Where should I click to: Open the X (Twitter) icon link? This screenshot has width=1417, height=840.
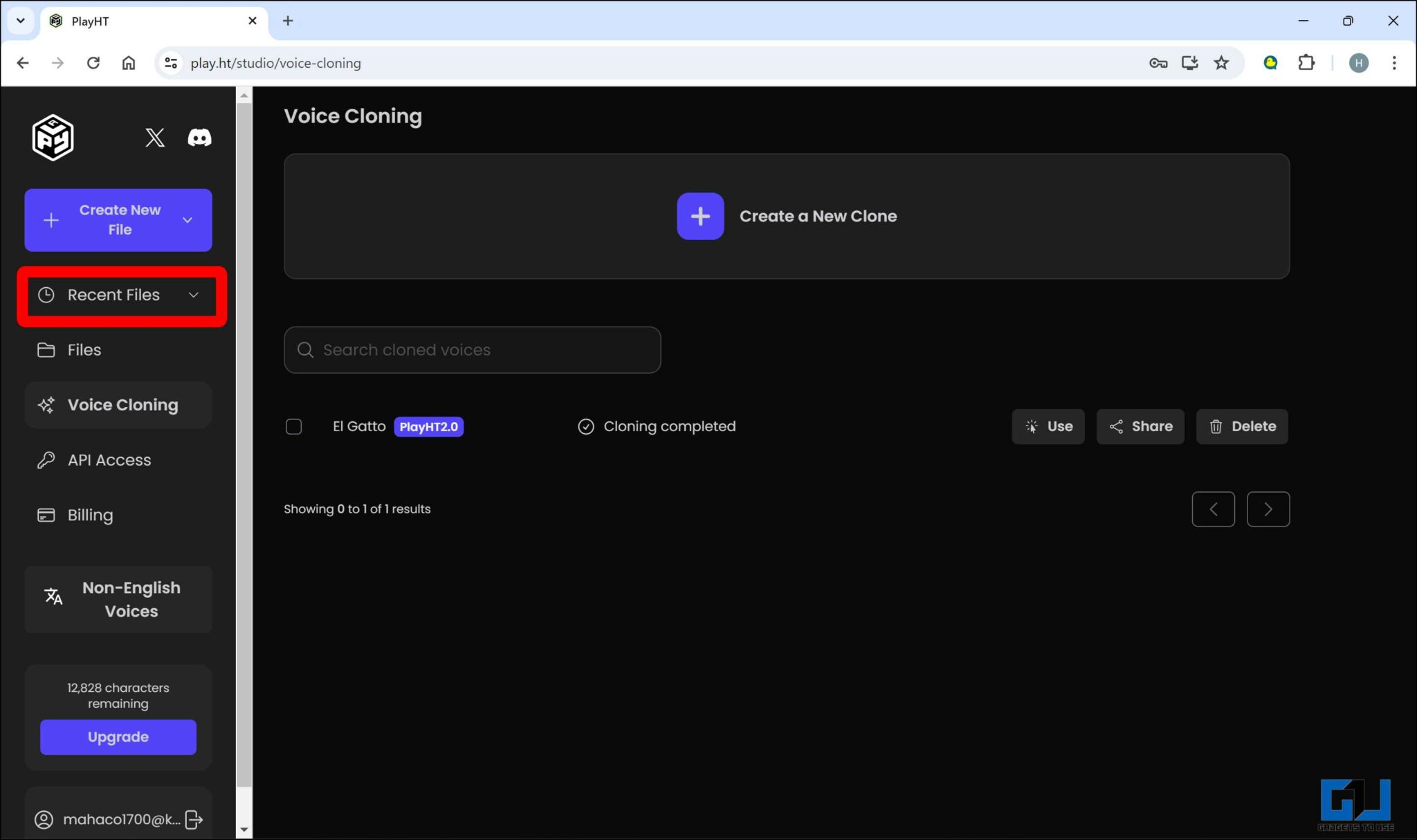[x=155, y=138]
